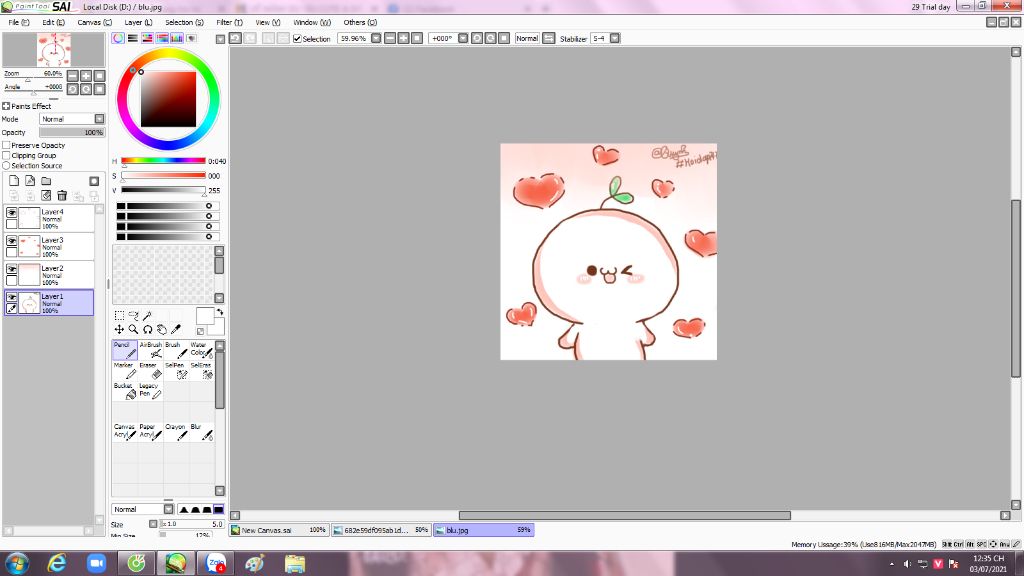This screenshot has width=1024, height=576.
Task: Select the flat brush edge shape
Action: point(219,509)
